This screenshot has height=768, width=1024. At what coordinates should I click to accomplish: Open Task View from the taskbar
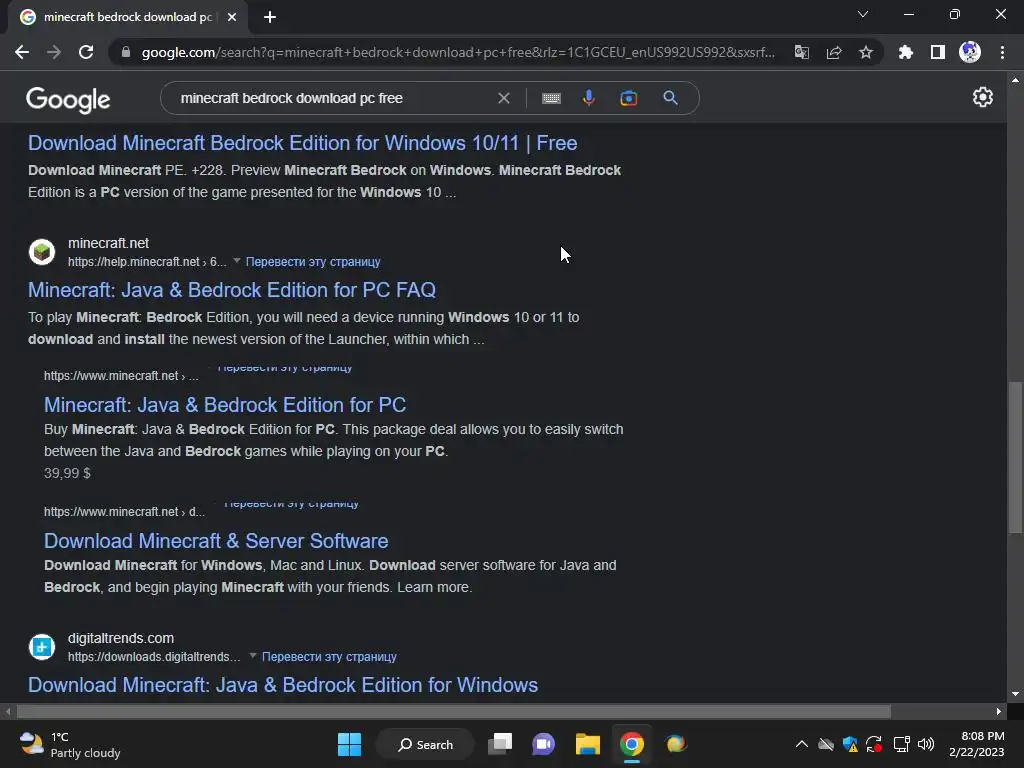coord(500,744)
